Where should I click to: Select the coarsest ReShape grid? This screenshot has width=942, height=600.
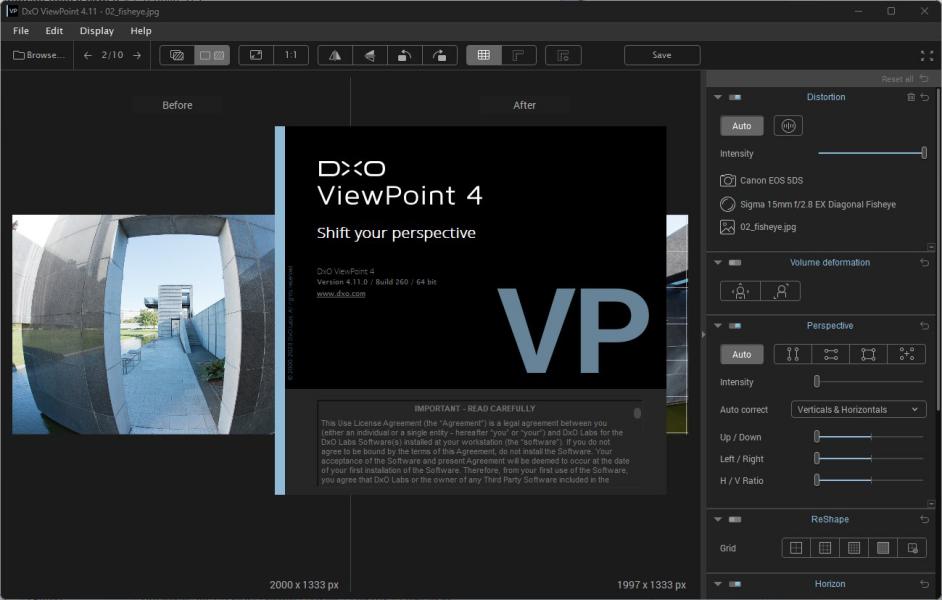point(796,548)
